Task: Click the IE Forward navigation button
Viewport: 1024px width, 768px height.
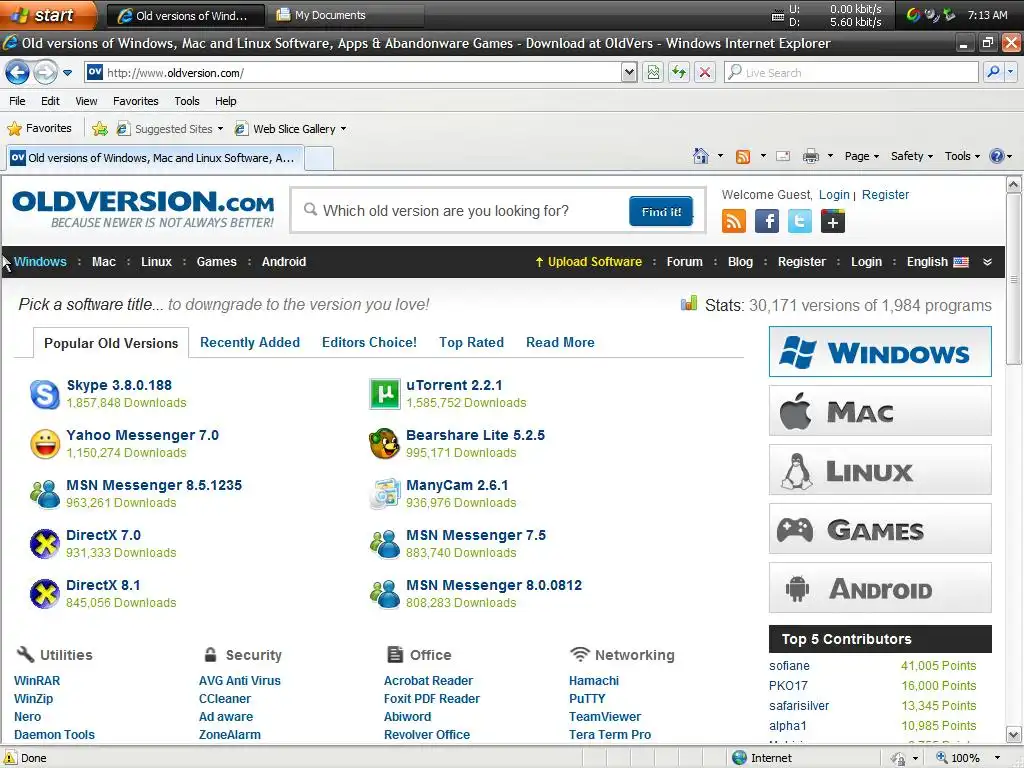Action: [x=45, y=72]
